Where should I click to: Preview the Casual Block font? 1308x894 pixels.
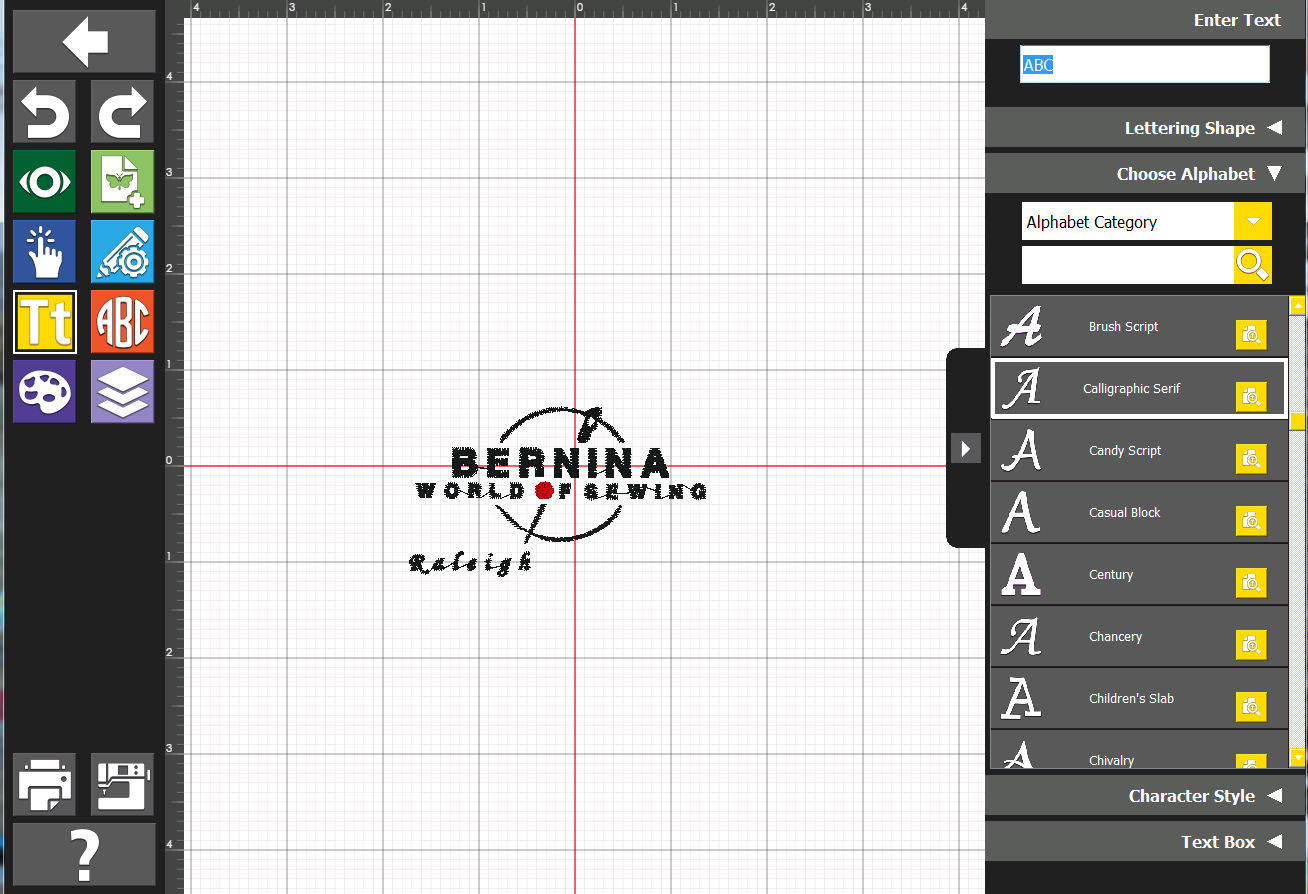coord(1251,521)
